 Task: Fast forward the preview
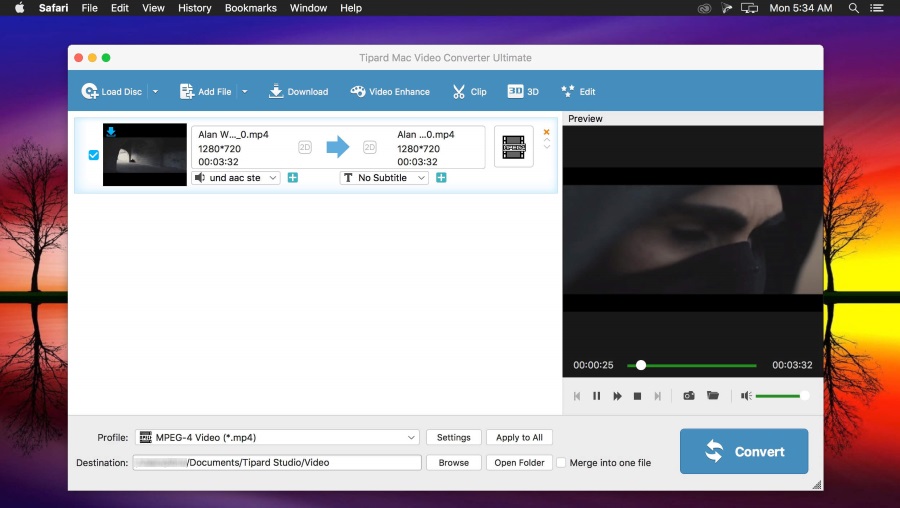(x=617, y=396)
